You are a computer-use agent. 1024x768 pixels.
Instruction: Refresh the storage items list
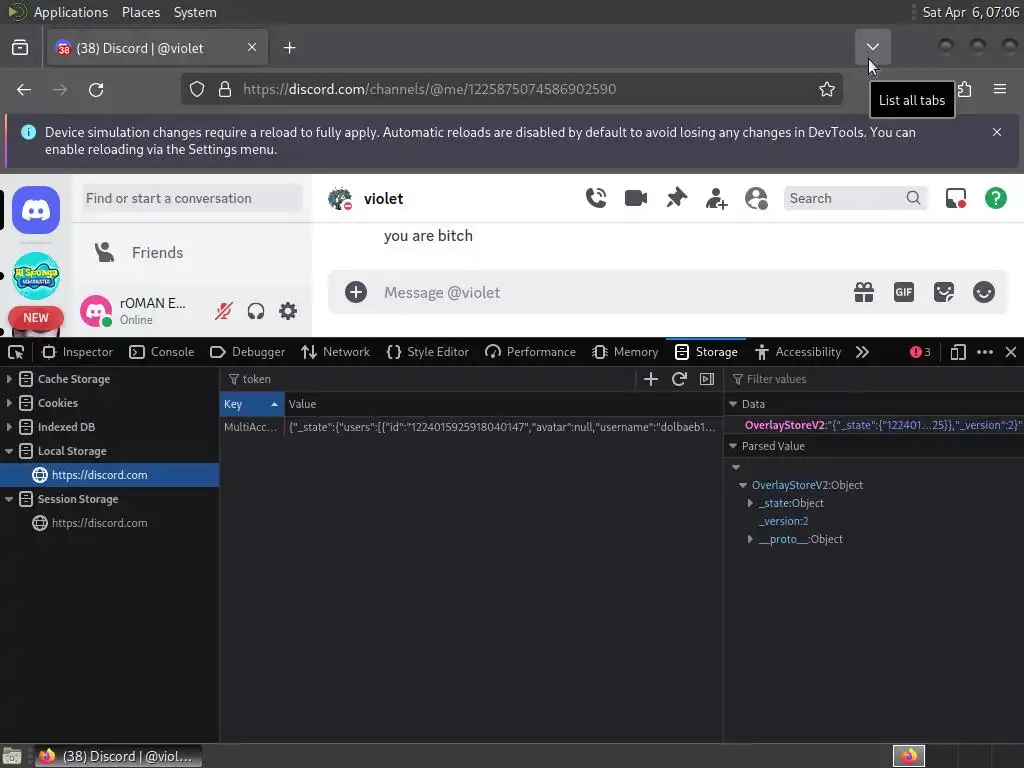click(x=679, y=379)
